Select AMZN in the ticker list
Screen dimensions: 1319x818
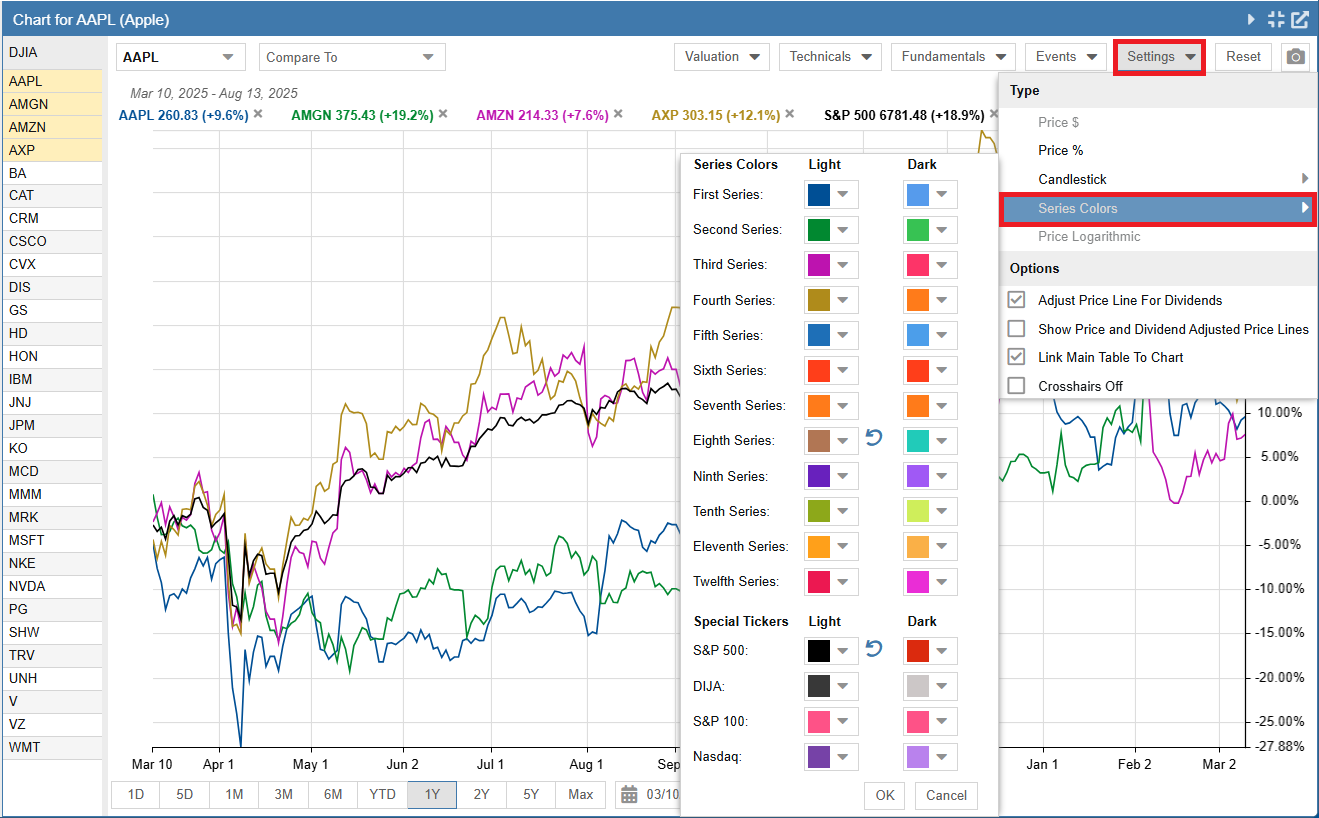(53, 127)
